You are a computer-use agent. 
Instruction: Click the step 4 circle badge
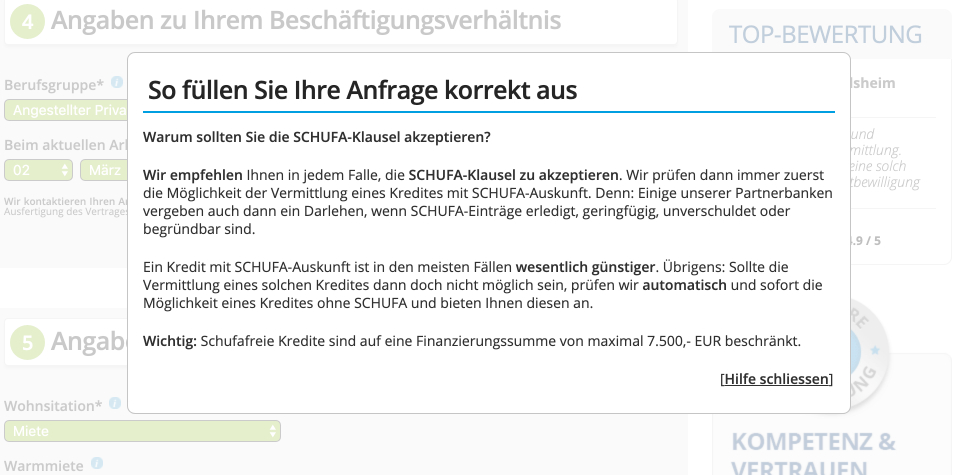pyautogui.click(x=27, y=21)
